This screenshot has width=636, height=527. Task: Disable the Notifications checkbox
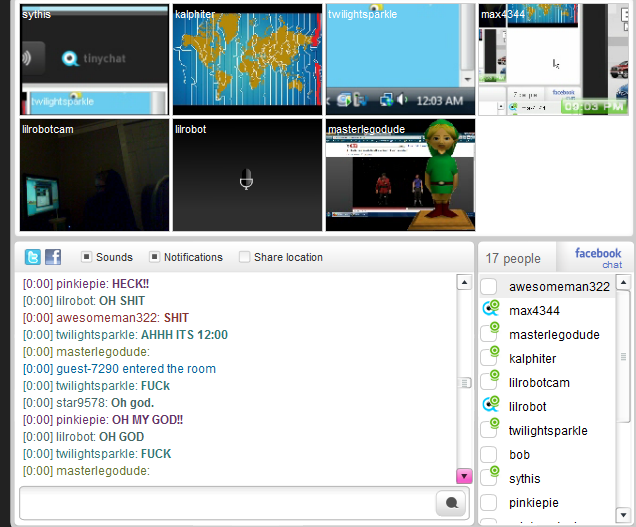(x=155, y=257)
